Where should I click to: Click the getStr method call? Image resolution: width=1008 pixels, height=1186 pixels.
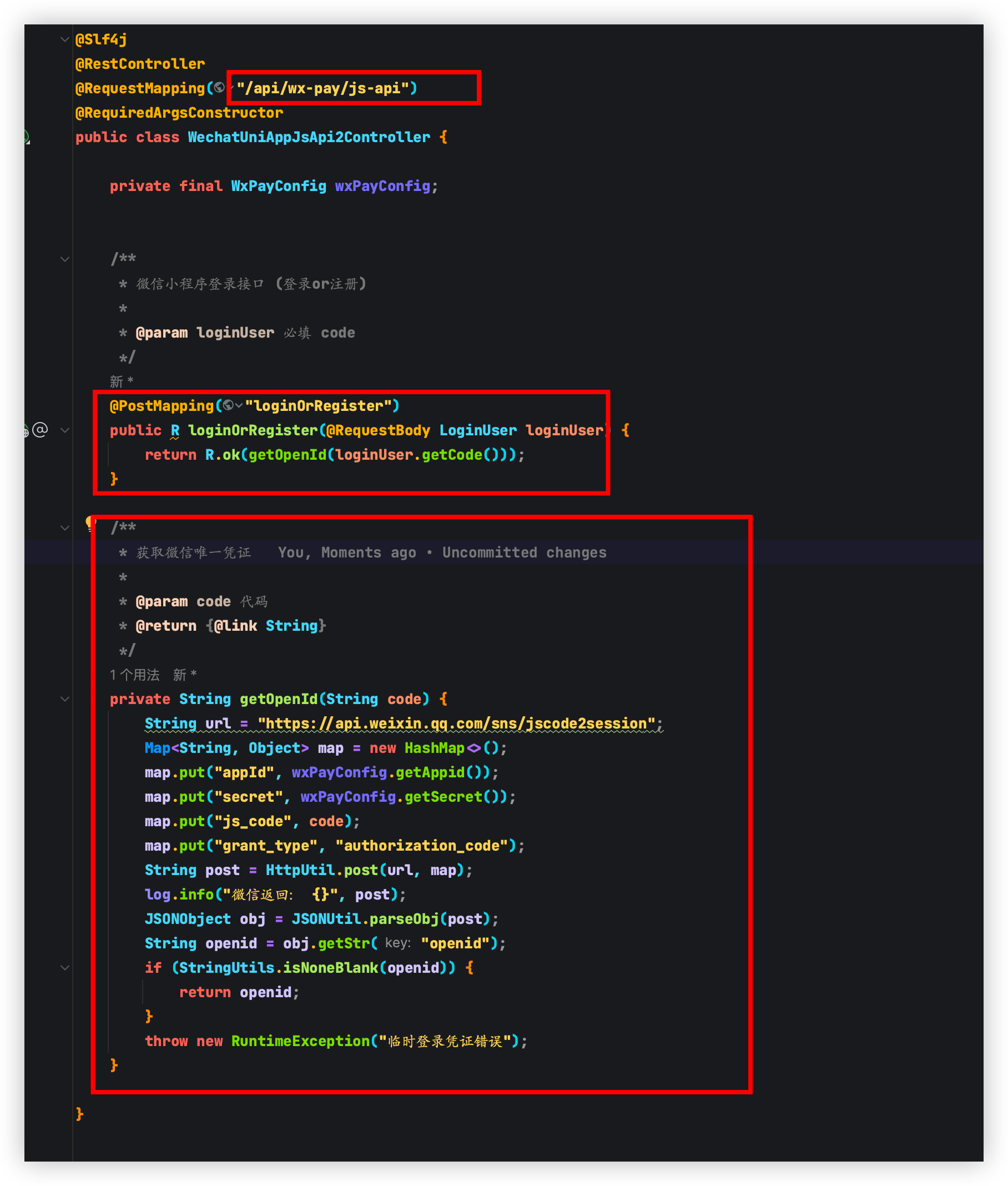[344, 943]
